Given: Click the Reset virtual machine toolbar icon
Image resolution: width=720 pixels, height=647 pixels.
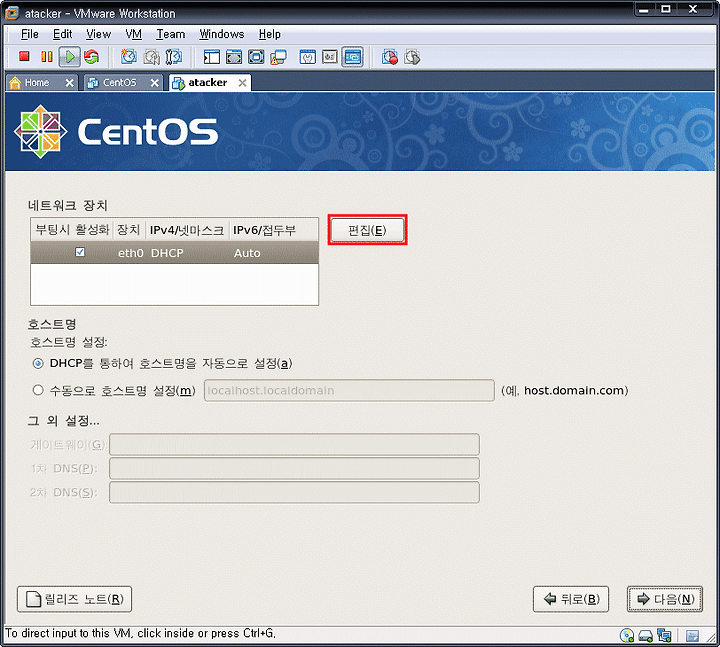Looking at the screenshot, I should pos(92,57).
